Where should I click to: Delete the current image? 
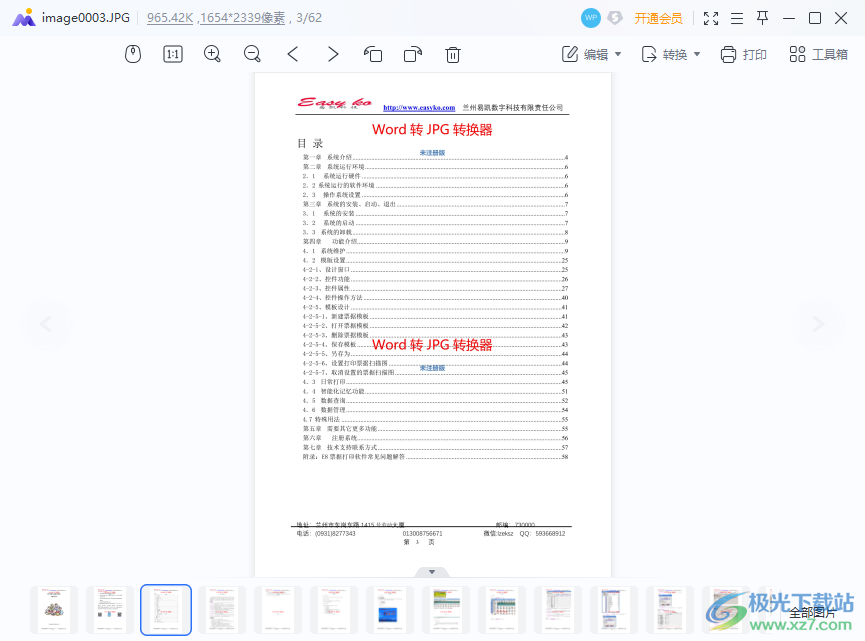click(x=452, y=54)
